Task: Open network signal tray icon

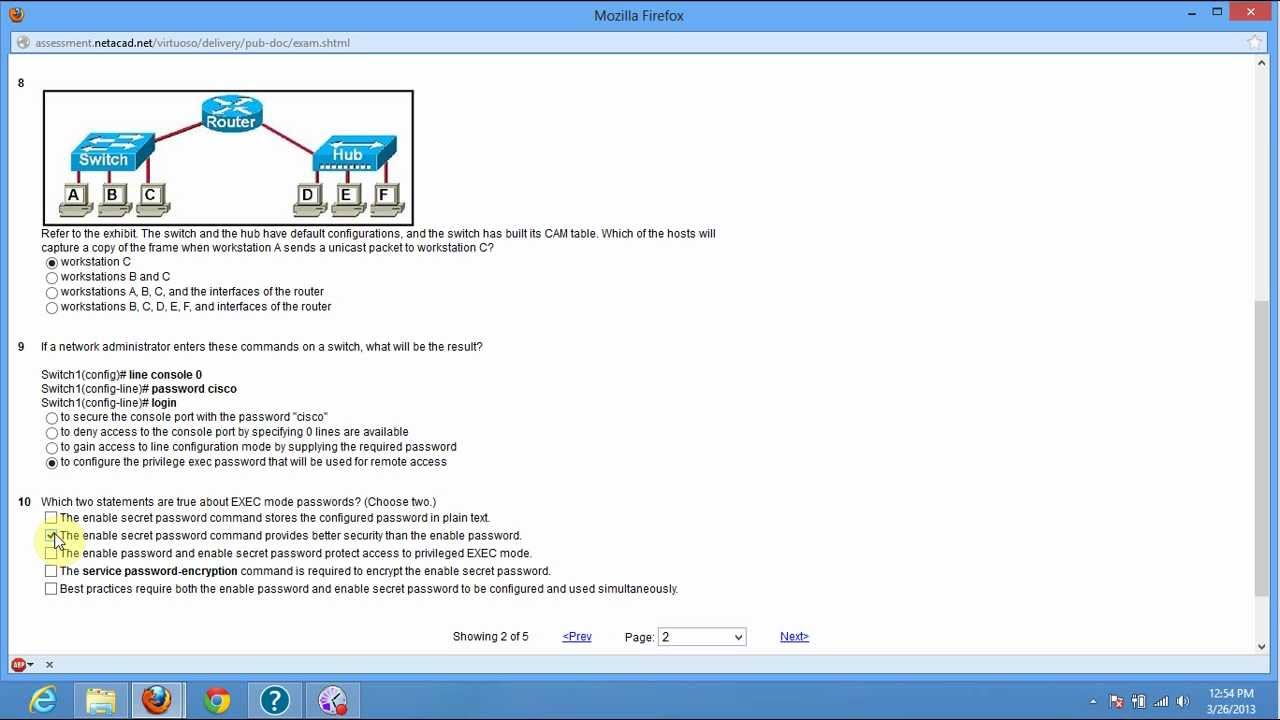Action: click(x=1161, y=701)
